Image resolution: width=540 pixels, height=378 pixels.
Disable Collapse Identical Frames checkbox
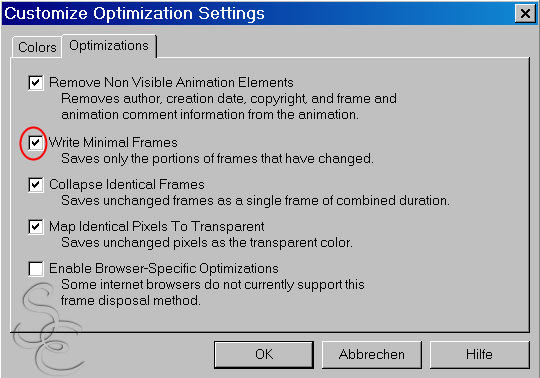(36, 185)
